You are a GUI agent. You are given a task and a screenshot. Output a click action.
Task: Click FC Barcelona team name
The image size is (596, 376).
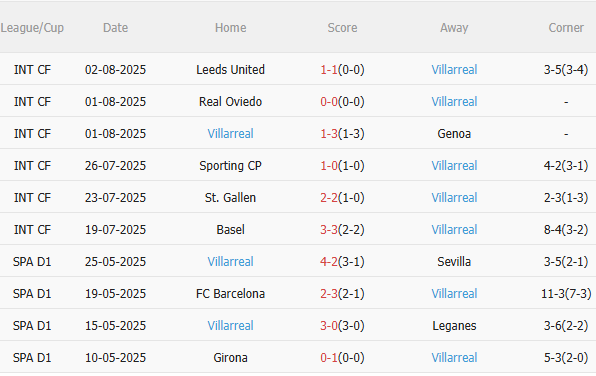[230, 294]
